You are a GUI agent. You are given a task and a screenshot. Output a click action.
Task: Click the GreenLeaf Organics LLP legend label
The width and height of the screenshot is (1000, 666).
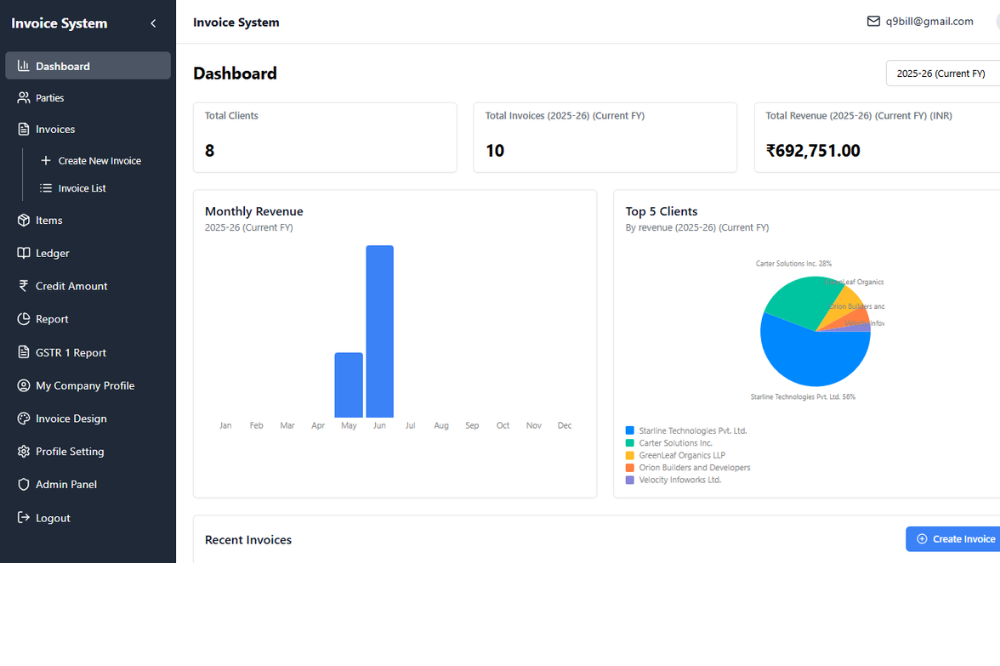coord(682,455)
